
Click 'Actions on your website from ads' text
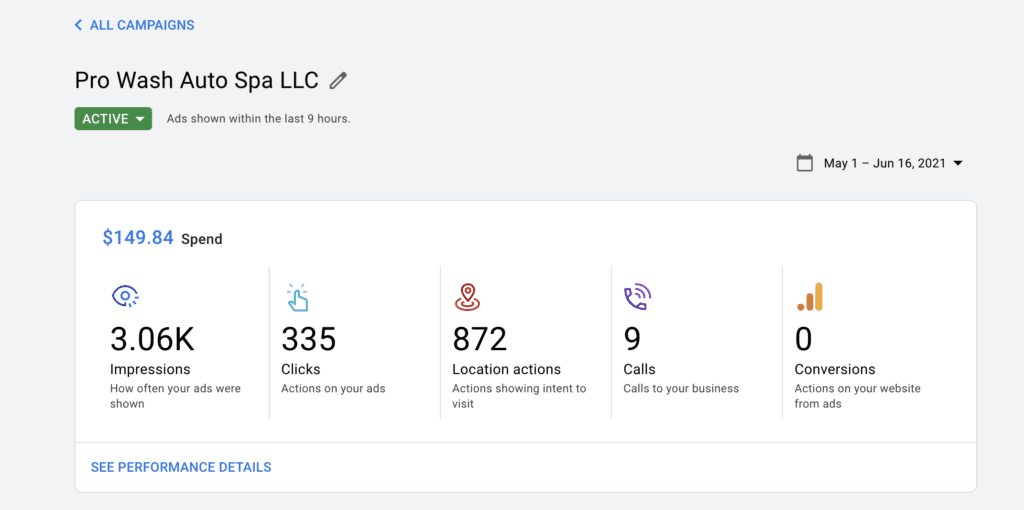pyautogui.click(x=857, y=396)
